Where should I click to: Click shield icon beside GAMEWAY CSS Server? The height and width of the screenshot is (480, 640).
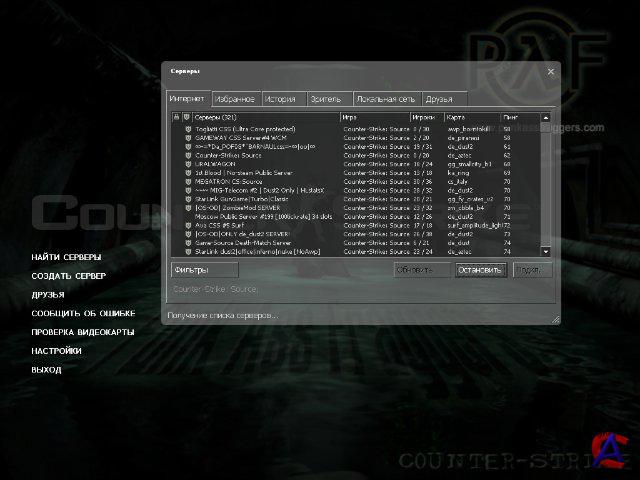[187, 137]
